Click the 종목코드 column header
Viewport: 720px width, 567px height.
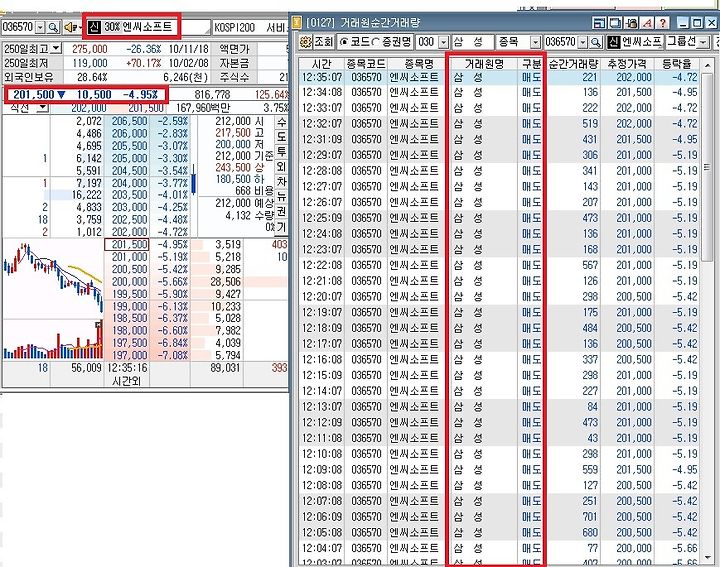[366, 63]
